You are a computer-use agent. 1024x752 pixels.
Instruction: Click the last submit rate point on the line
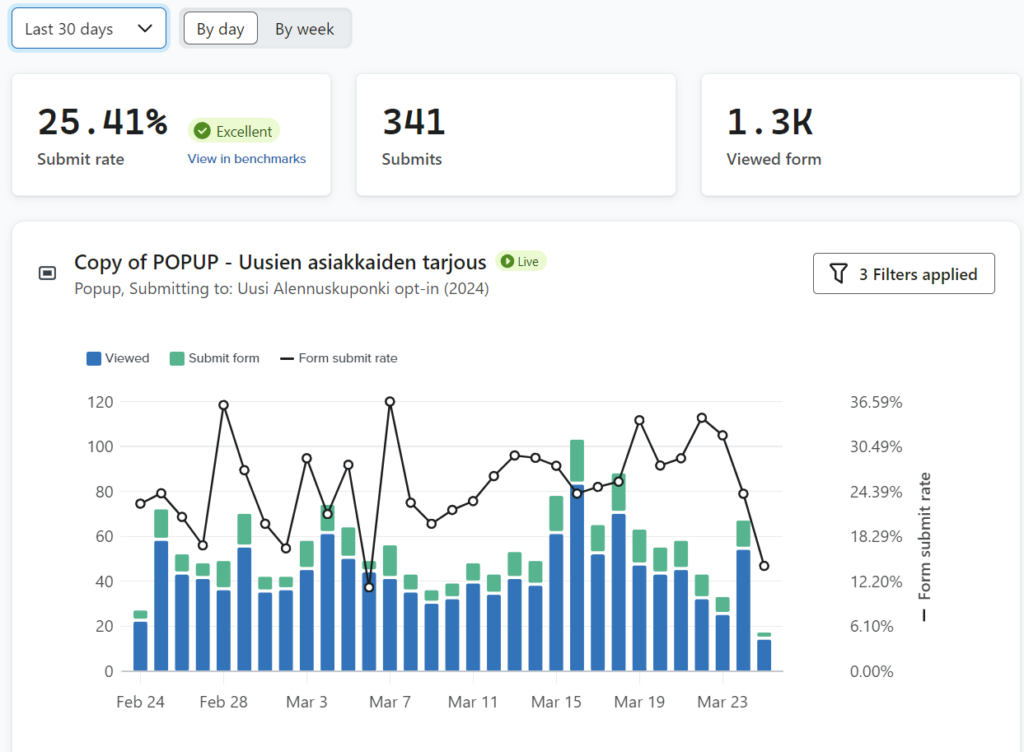[764, 566]
